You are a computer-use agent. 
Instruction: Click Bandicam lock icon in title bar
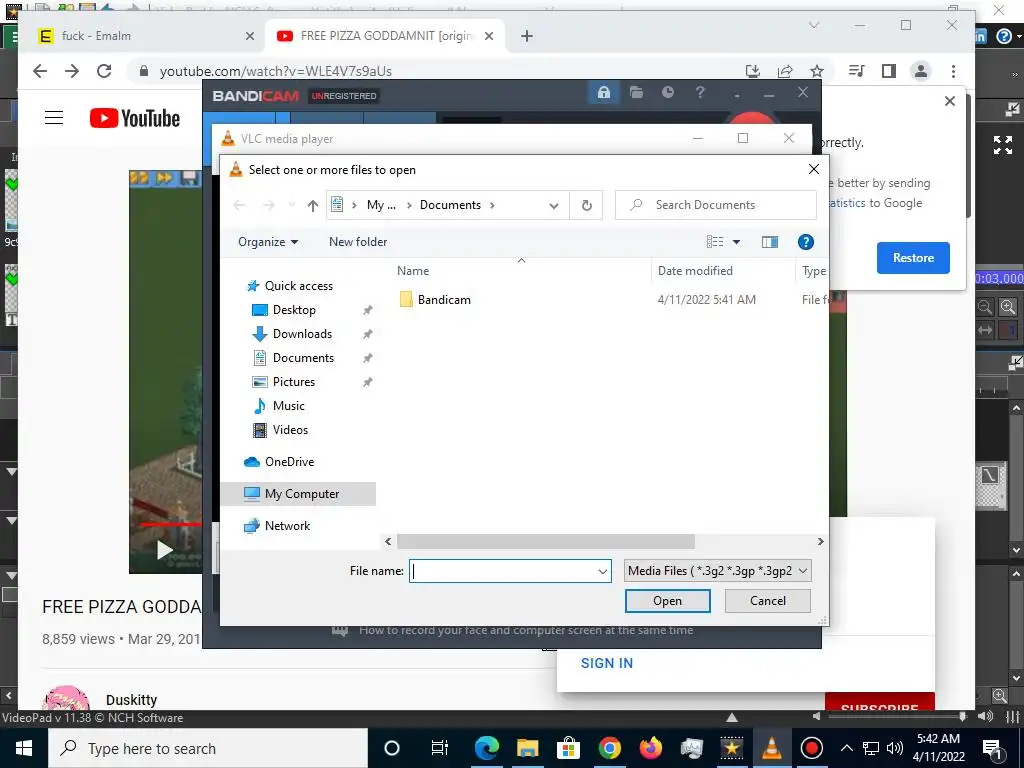point(603,93)
